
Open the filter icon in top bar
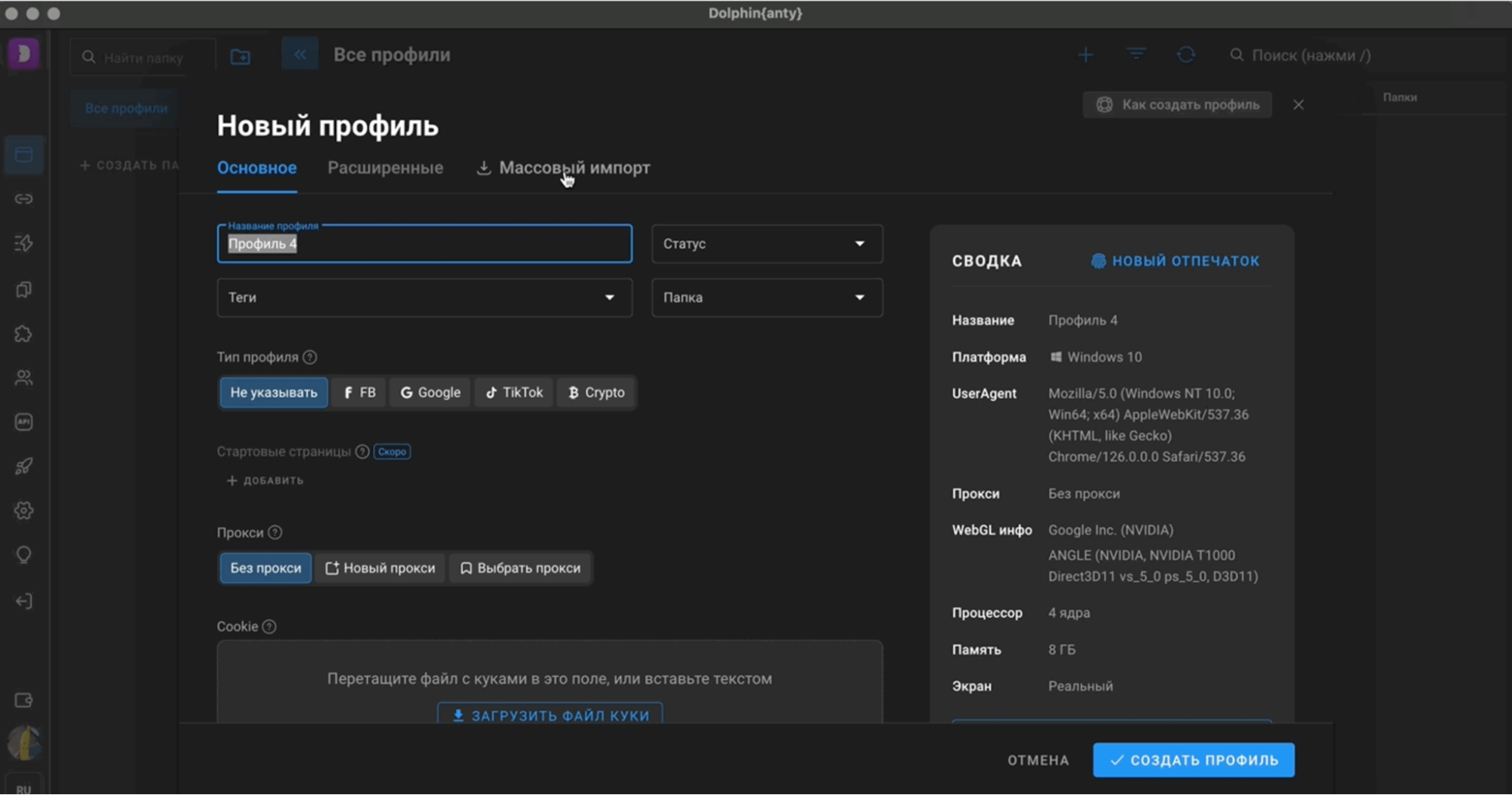[1136, 54]
